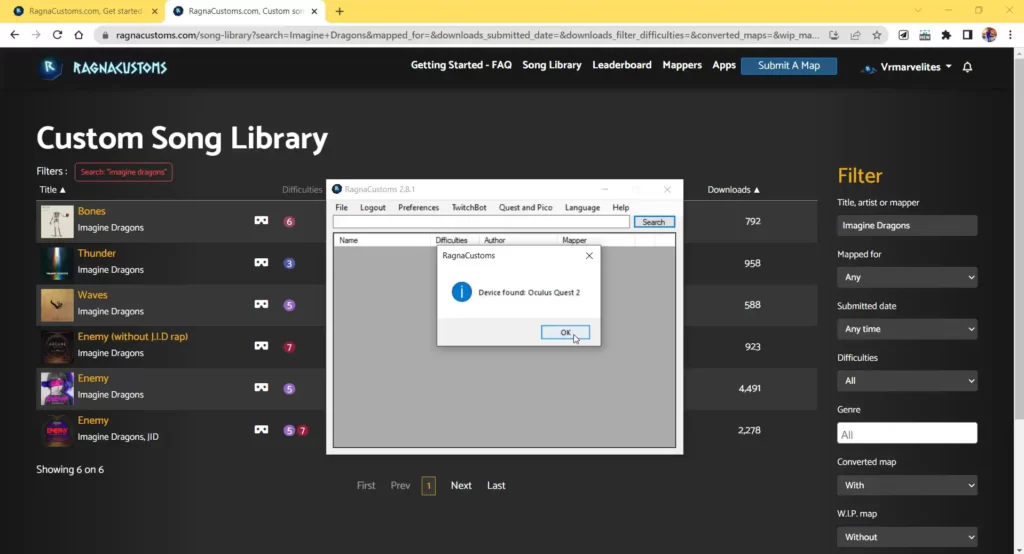Open Enemy (without J.I.D rap) song
This screenshot has width=1024, height=554.
(x=133, y=336)
